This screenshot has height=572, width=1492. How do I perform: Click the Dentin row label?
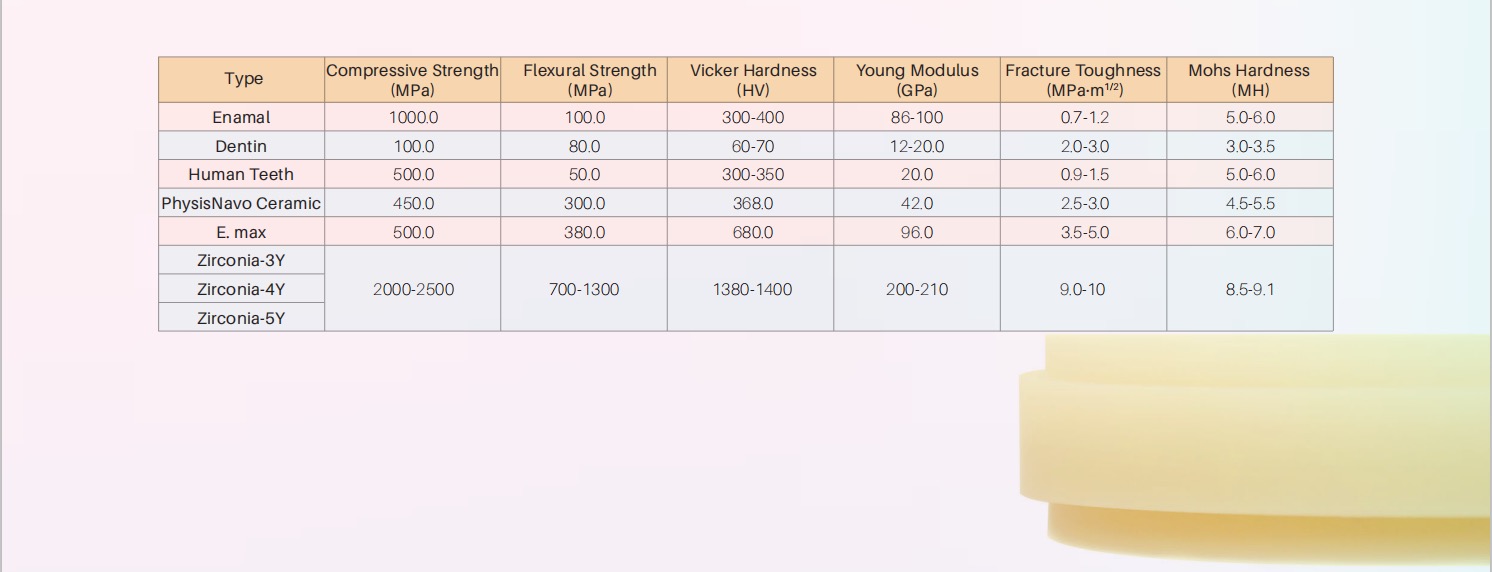coord(242,146)
